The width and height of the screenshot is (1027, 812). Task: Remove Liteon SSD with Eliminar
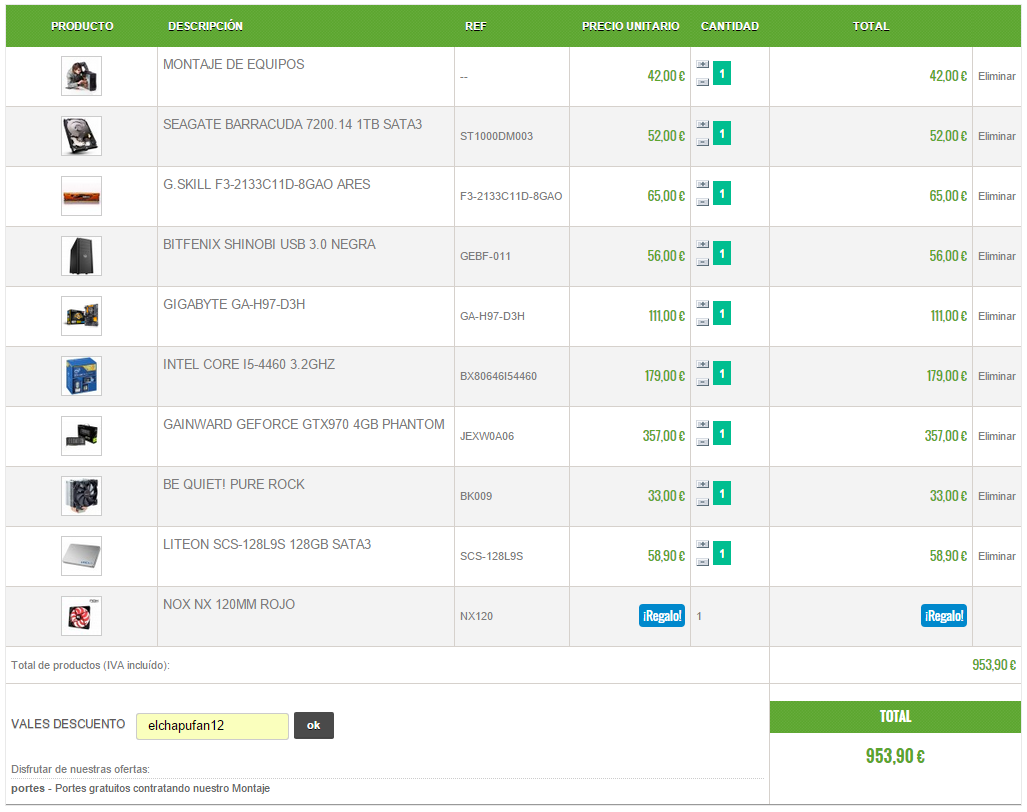(996, 556)
